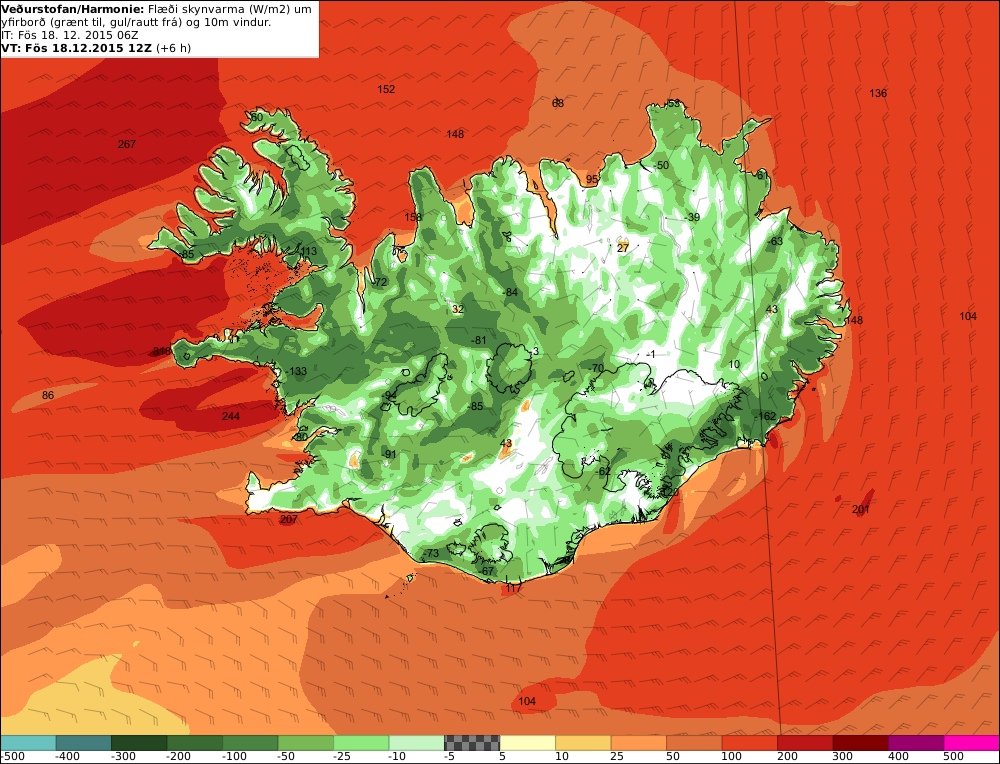Click the value "-81" in central Iceland
1000x764 pixels.
click(x=478, y=341)
